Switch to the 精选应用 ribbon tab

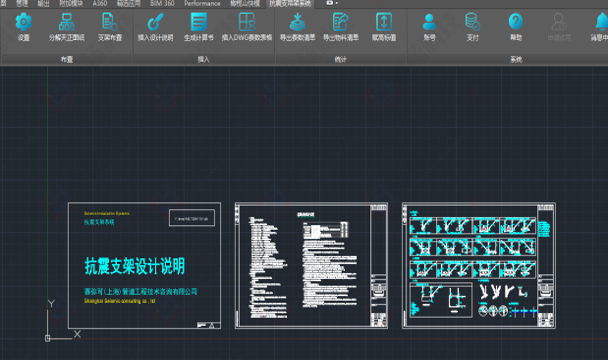click(129, 3)
